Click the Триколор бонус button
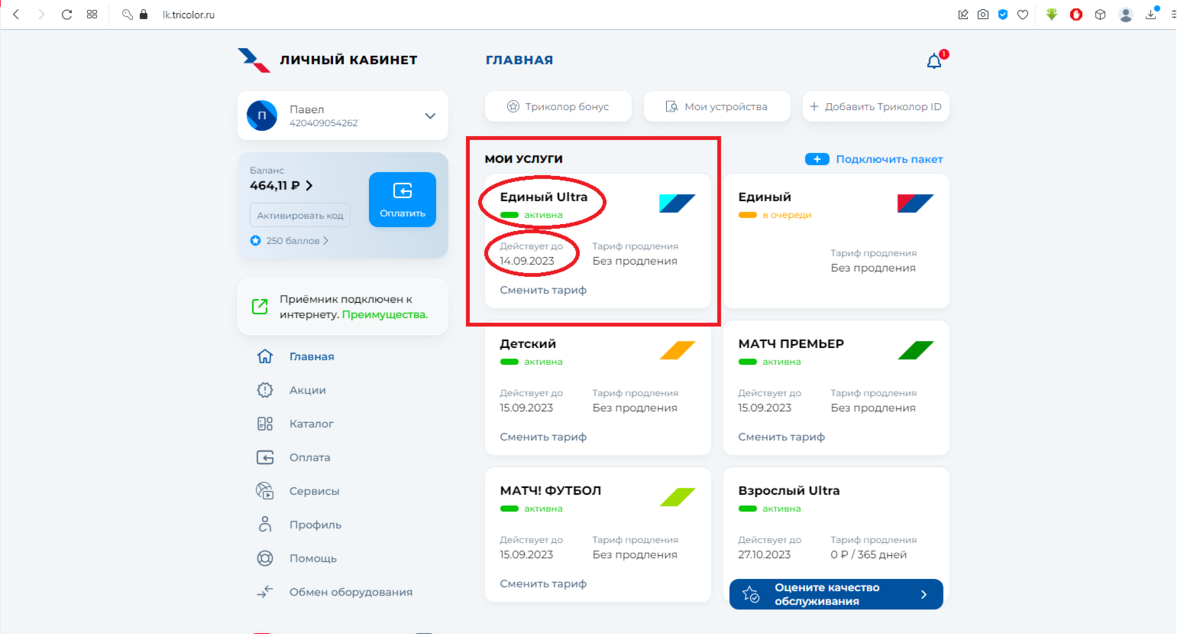The height and width of the screenshot is (634, 1200). (x=559, y=106)
